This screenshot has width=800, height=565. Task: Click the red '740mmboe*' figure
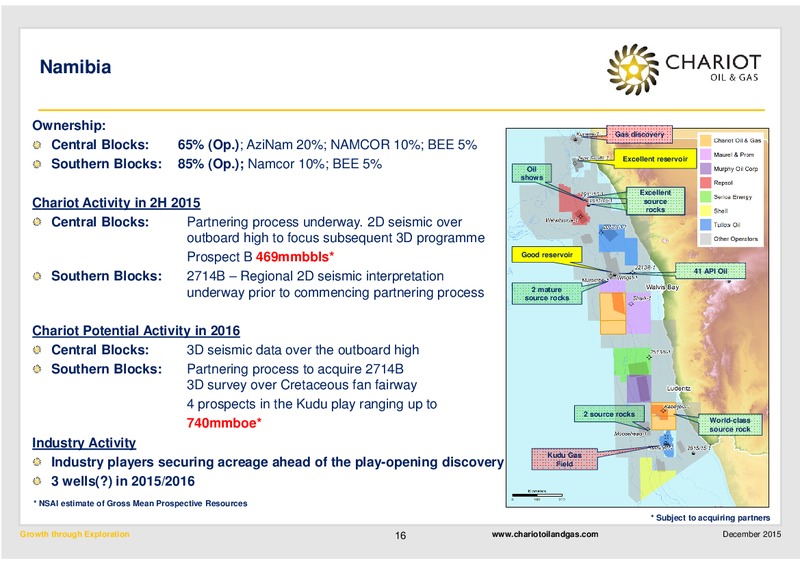point(224,423)
